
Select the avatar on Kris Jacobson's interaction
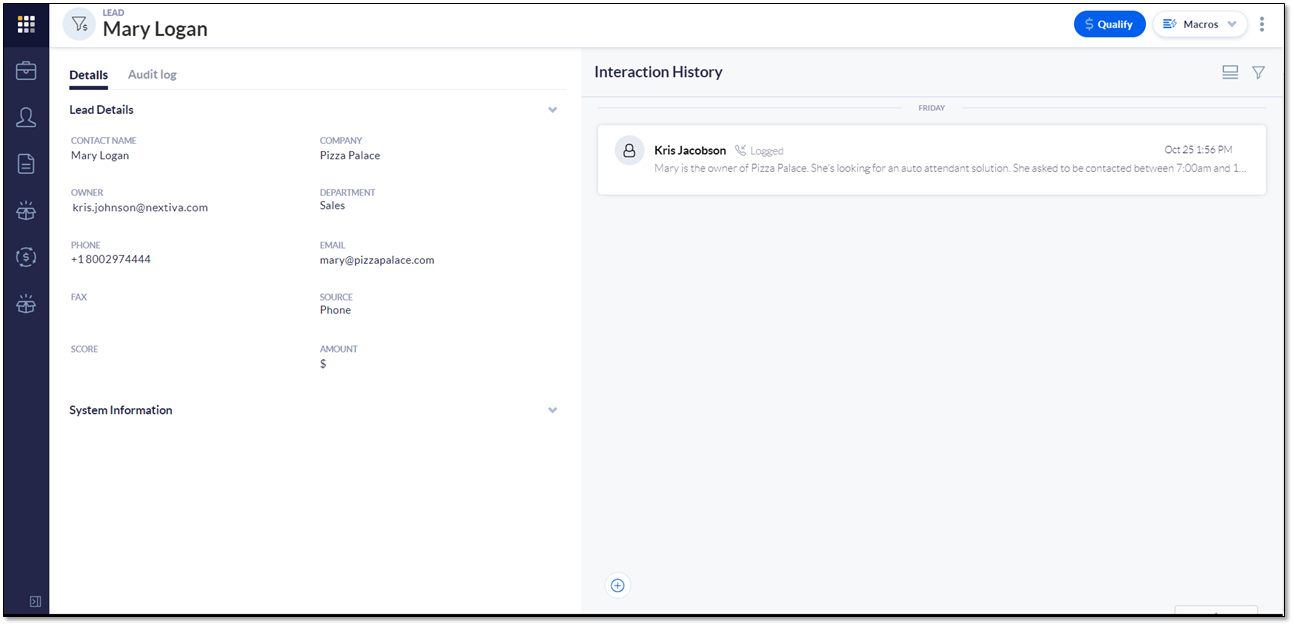[x=628, y=150]
